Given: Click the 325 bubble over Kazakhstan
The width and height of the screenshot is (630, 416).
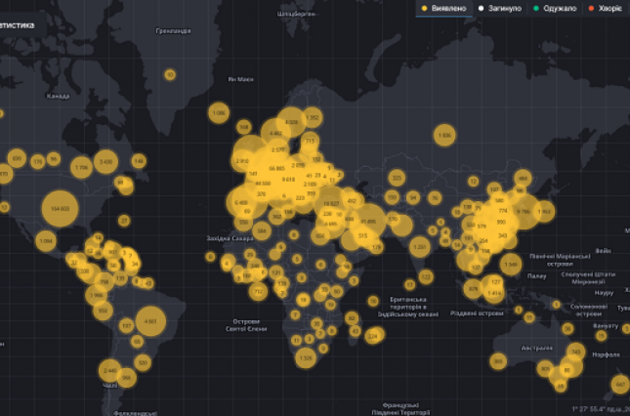Looking at the screenshot, I should click(x=396, y=179).
